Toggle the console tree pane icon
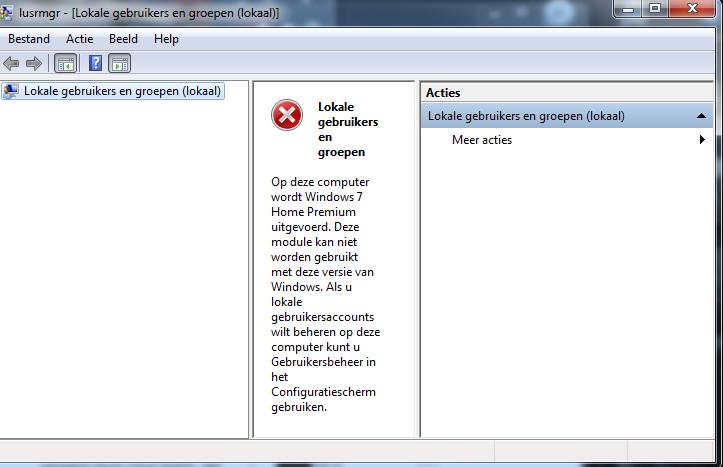This screenshot has width=723, height=467. (x=65, y=64)
